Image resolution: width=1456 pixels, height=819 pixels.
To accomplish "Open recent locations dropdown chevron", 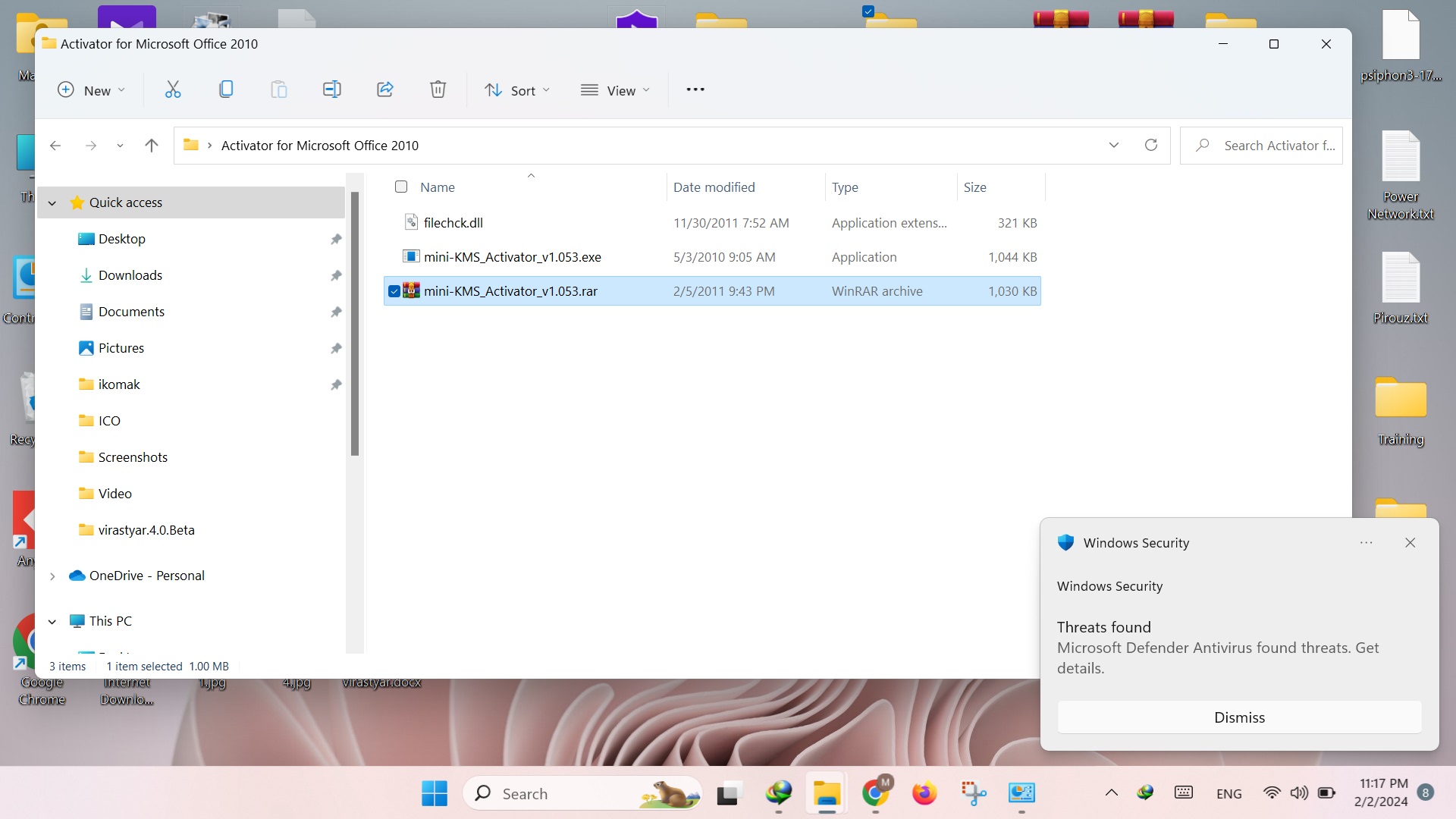I will pyautogui.click(x=120, y=146).
